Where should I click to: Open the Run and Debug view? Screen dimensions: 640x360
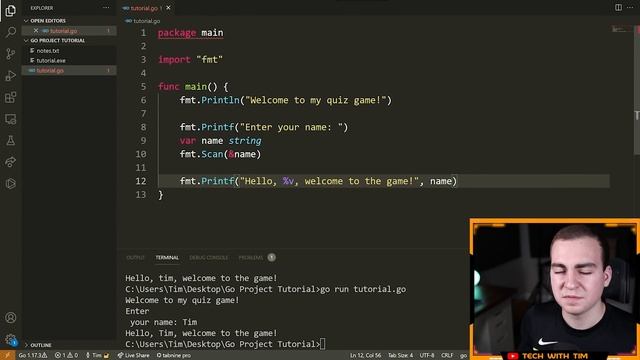11,76
